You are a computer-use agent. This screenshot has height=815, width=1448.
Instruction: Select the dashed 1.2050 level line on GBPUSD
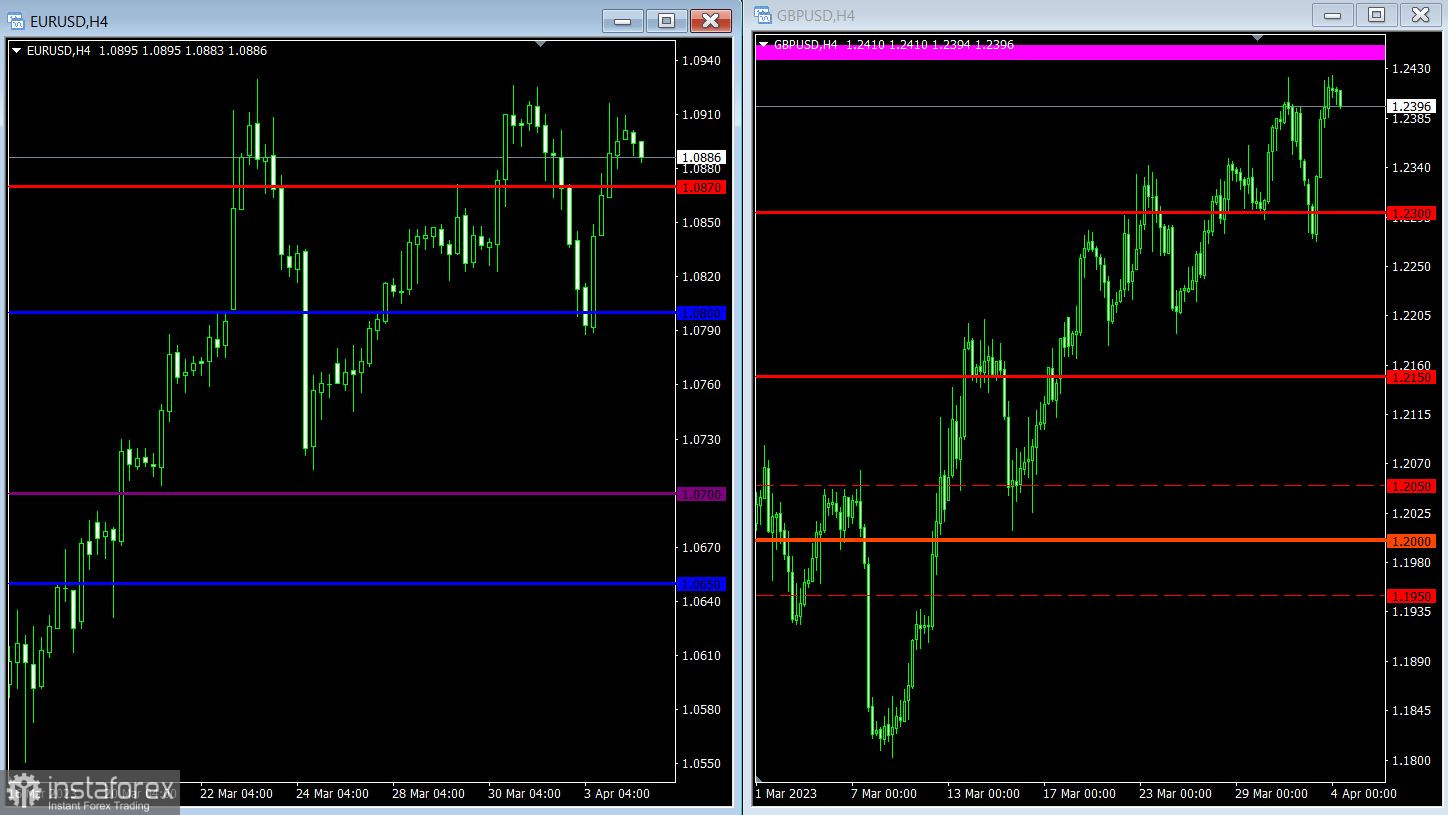1070,485
